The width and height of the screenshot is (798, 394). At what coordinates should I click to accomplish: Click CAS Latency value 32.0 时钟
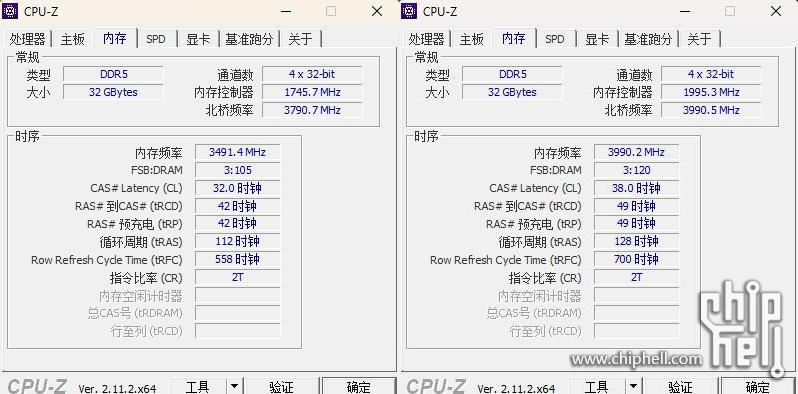click(x=238, y=188)
